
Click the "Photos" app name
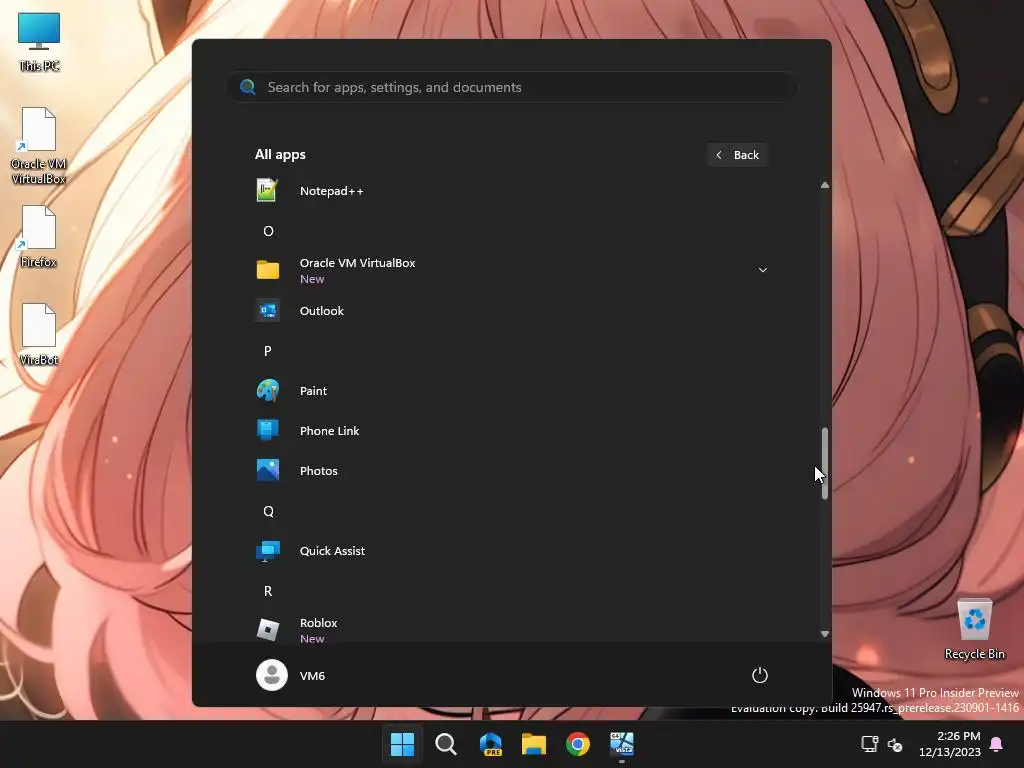[x=319, y=471]
